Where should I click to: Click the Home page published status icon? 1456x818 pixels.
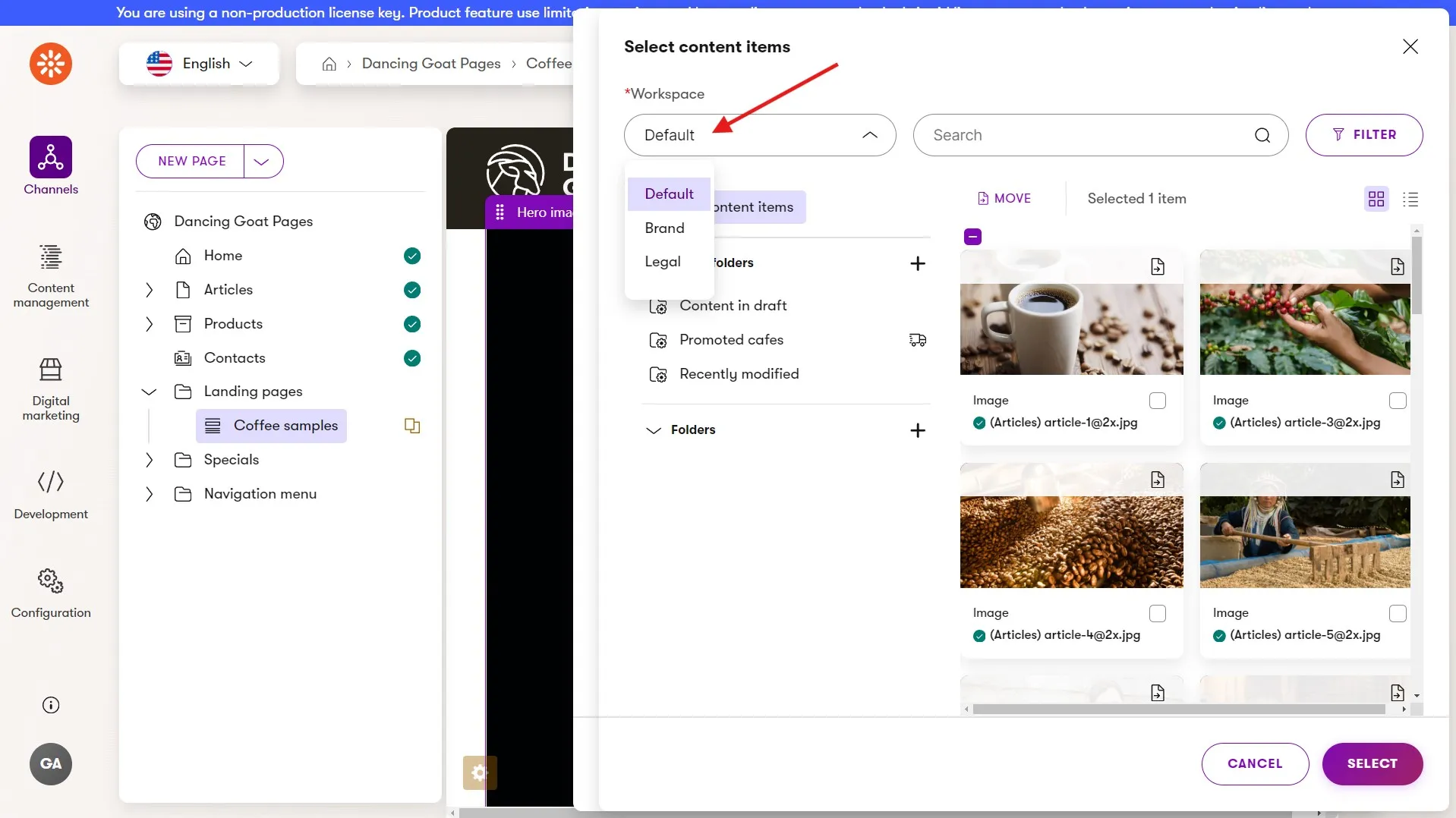tap(412, 256)
